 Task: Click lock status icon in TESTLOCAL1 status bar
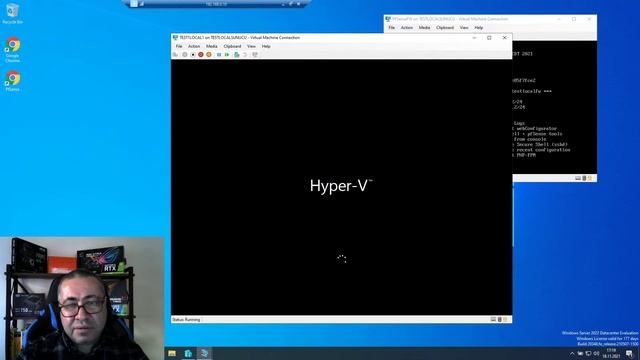coord(505,320)
